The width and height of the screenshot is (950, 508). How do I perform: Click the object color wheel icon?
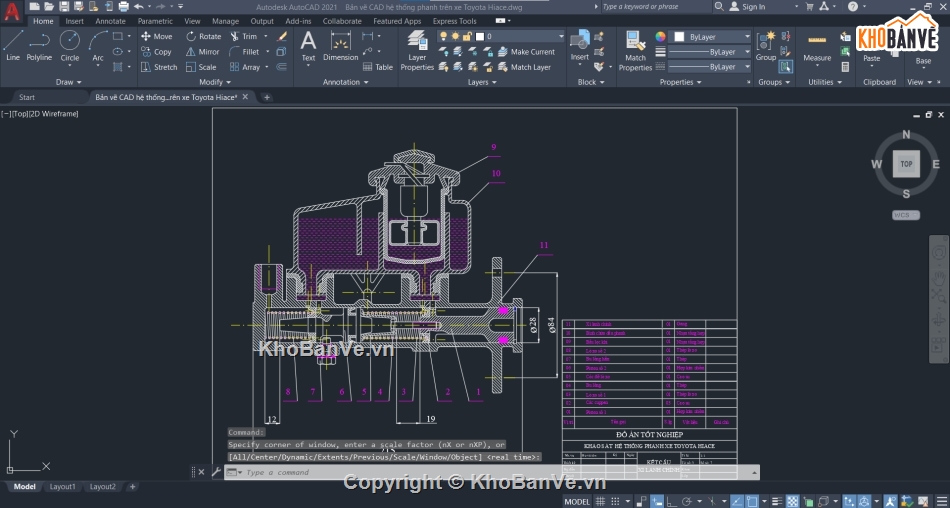point(660,36)
